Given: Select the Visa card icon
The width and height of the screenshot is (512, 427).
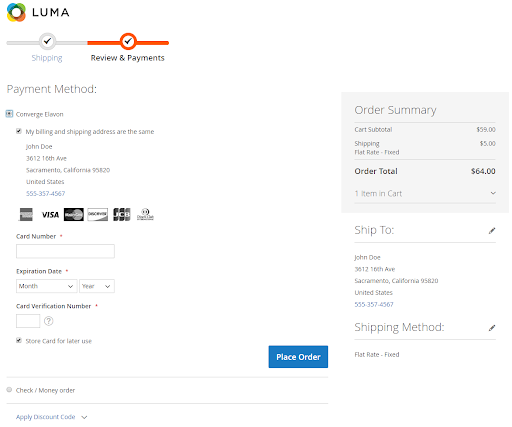Looking at the screenshot, I should click(50, 215).
